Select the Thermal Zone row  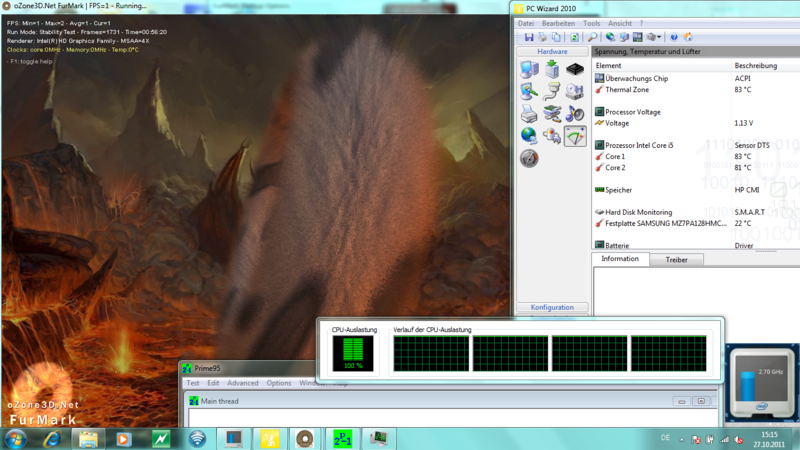[x=696, y=90]
